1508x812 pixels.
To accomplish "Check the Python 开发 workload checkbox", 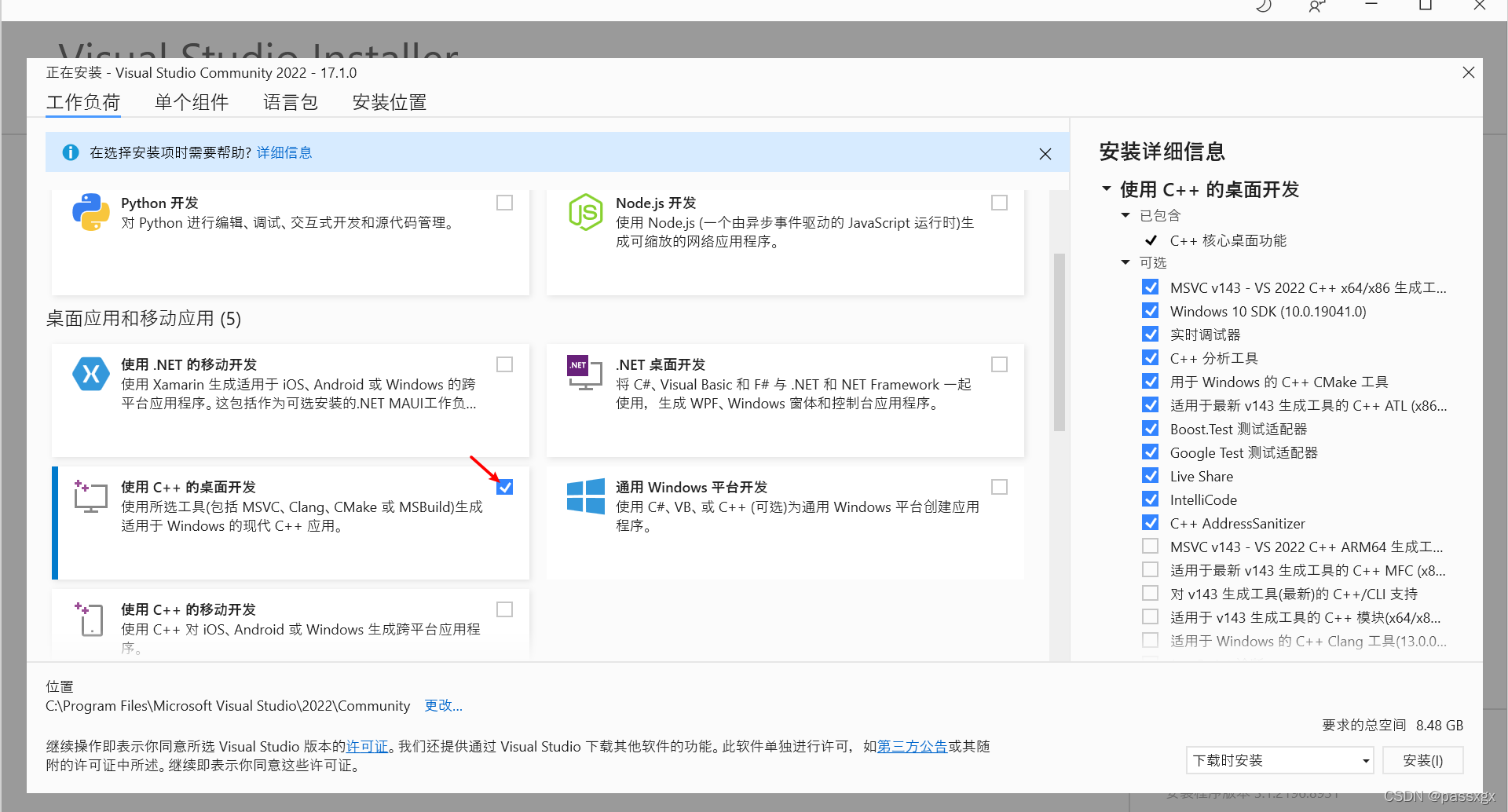I will click(x=505, y=203).
